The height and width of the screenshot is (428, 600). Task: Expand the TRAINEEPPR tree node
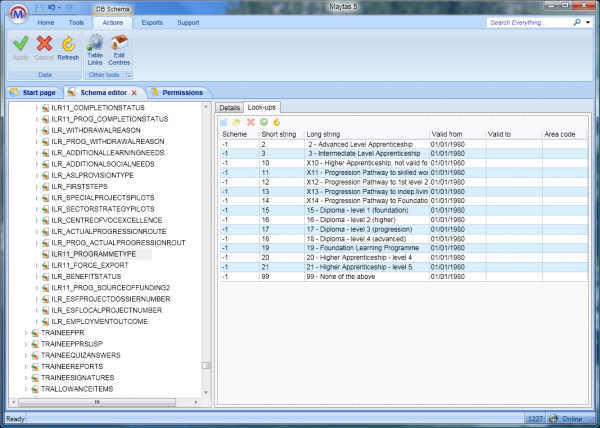[x=27, y=333]
